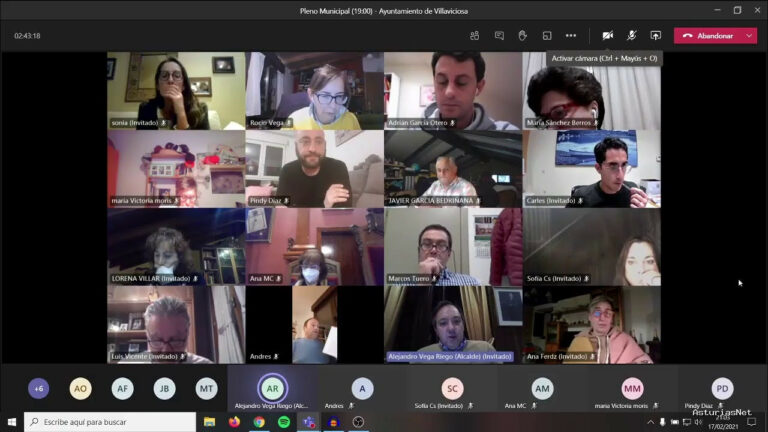The image size is (768, 432).
Task: Select LORENA VILLAR video tile
Action: (x=176, y=246)
